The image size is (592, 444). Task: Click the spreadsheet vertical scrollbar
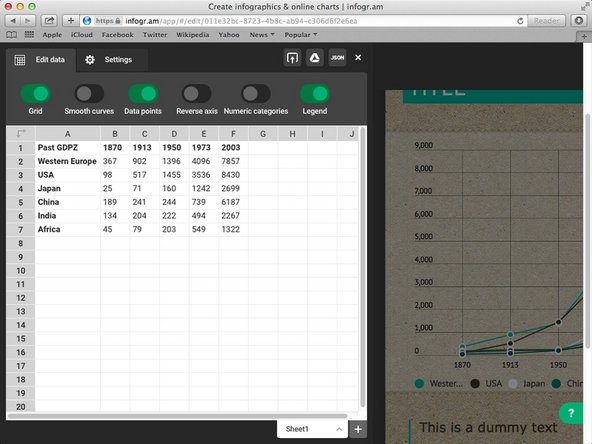(x=363, y=267)
